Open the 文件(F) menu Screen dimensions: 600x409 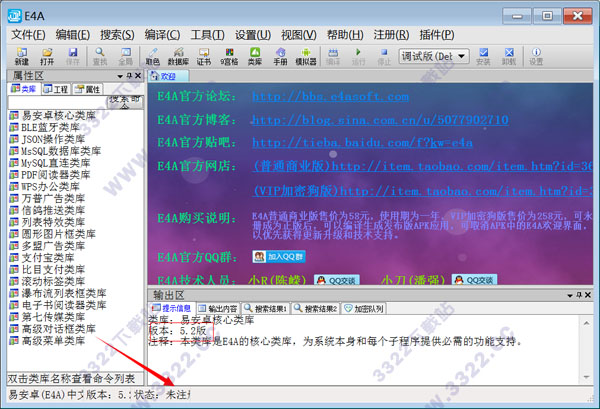(x=28, y=35)
